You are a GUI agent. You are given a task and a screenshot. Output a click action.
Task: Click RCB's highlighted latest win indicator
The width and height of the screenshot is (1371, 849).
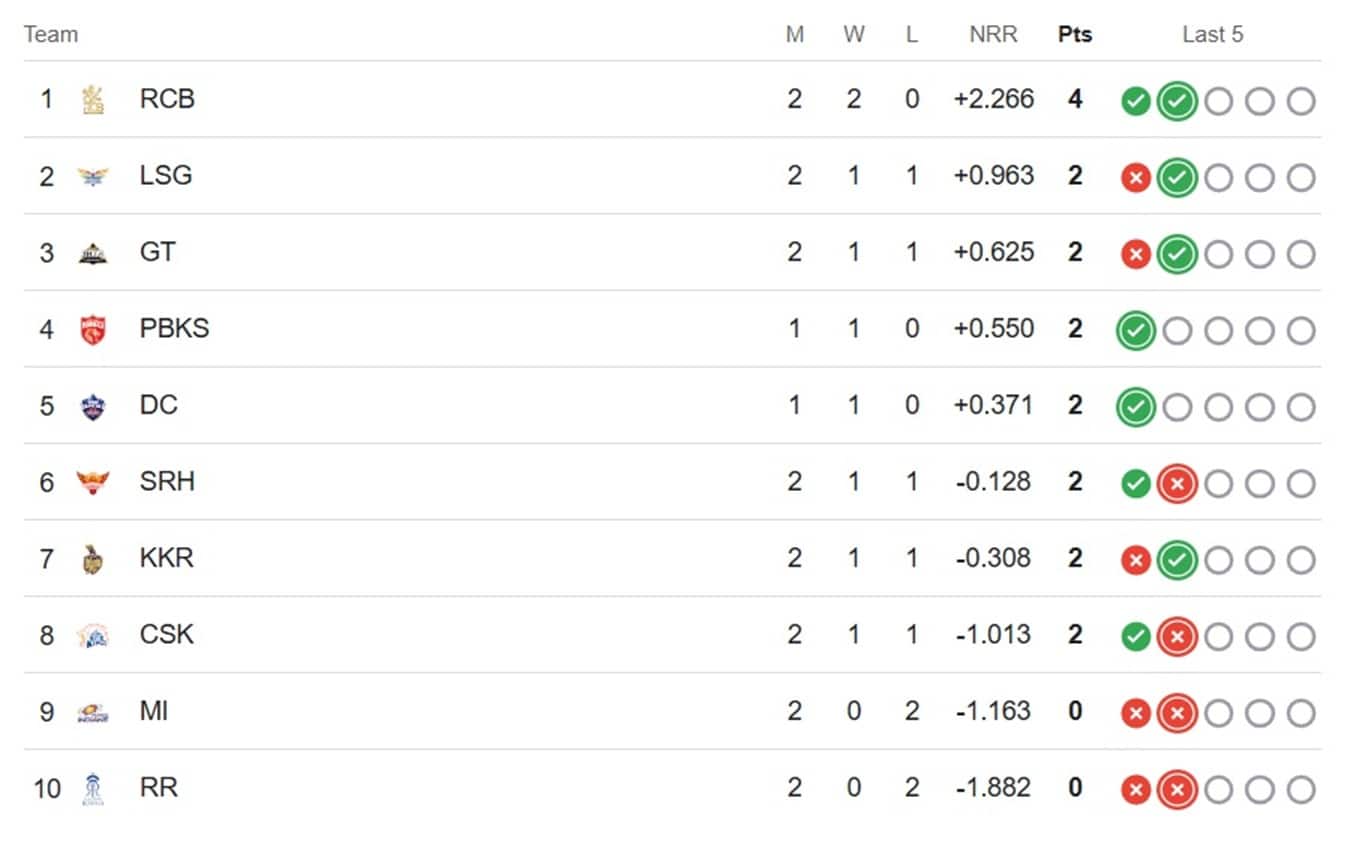1177,101
